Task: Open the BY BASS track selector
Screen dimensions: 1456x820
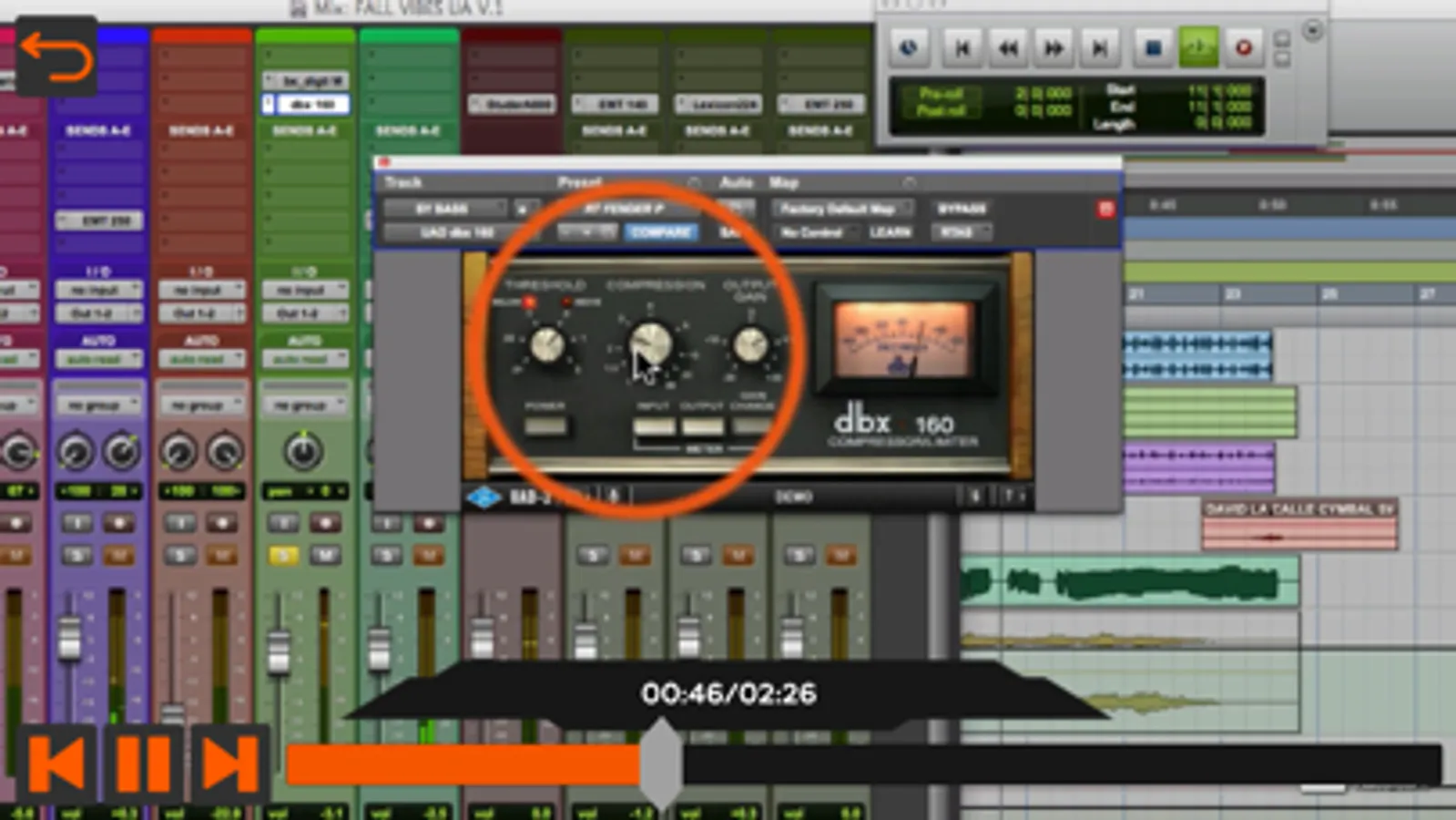Action: [x=445, y=209]
